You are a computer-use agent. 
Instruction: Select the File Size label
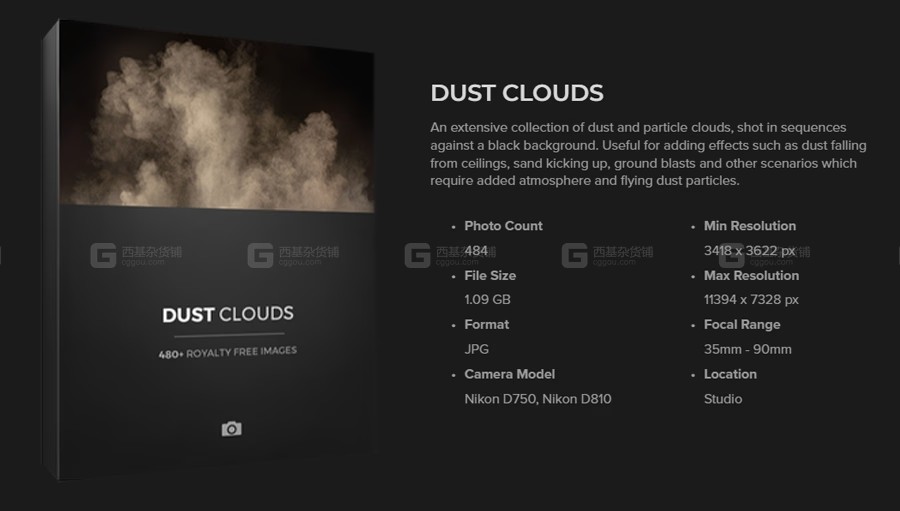(489, 275)
